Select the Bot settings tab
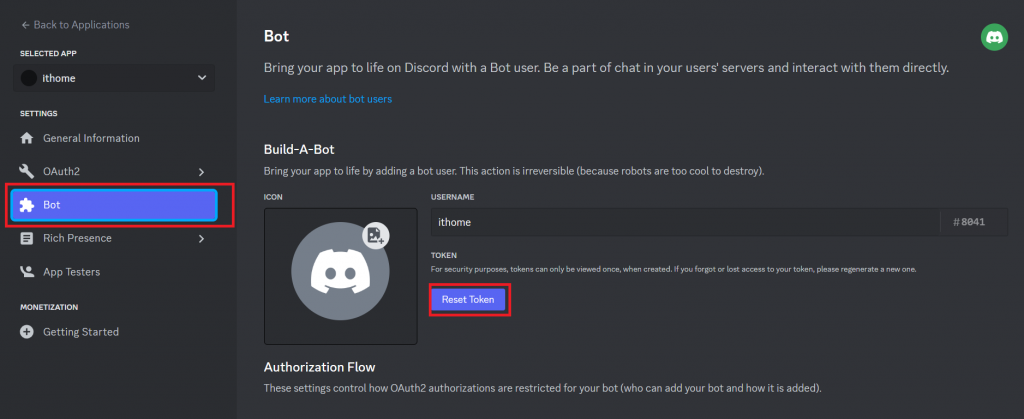This screenshot has width=1024, height=419. pos(114,205)
